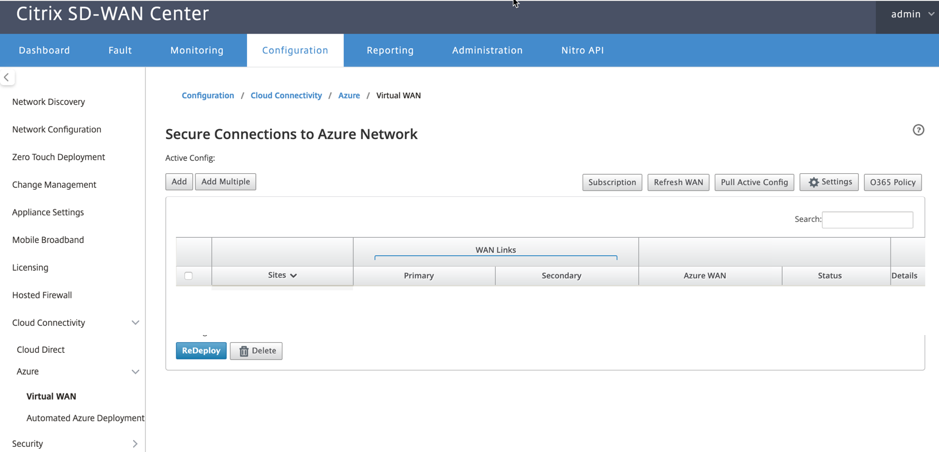Screen dimensions: 939x452
Task: Select Cloud Direct in the sidebar
Action: coord(41,350)
